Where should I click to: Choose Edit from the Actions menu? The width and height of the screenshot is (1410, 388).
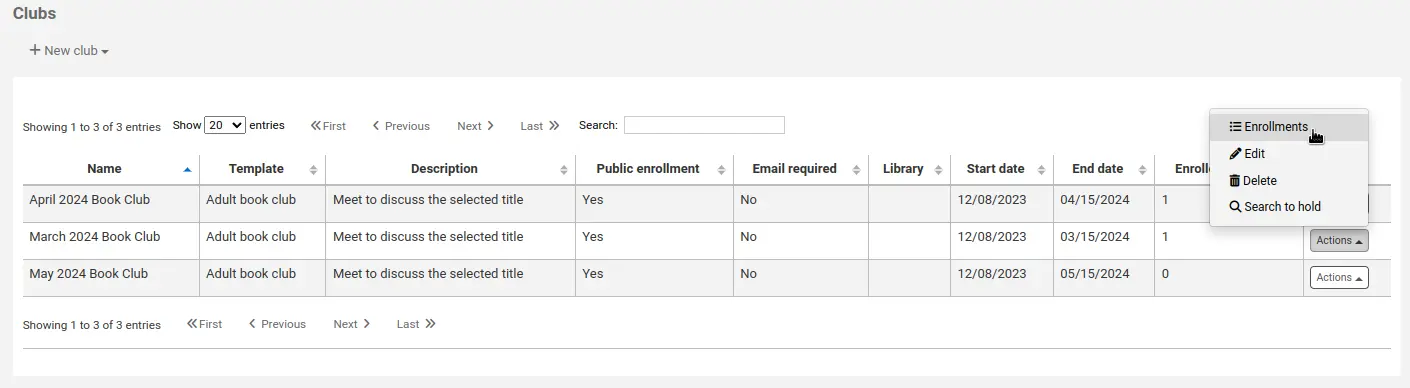[x=1288, y=154]
